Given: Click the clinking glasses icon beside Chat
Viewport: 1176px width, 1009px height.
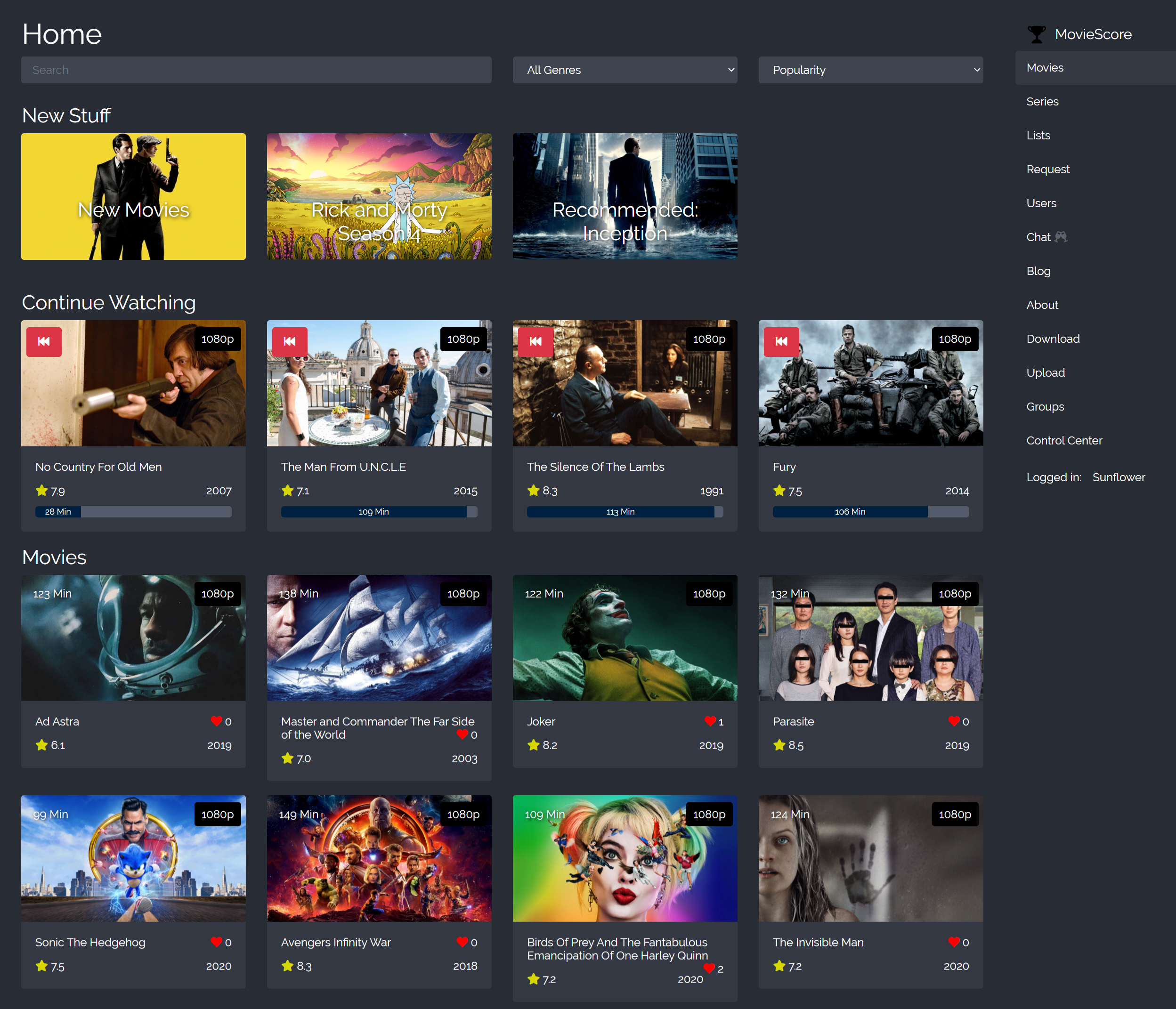Looking at the screenshot, I should 1060,237.
